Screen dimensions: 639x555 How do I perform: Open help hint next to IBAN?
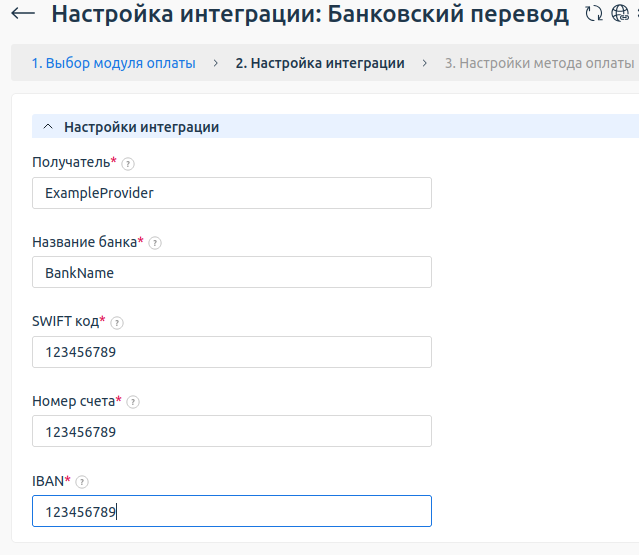coord(82,482)
